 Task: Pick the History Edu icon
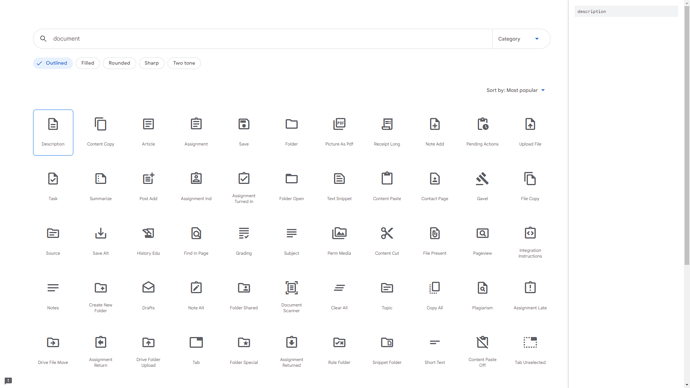(148, 234)
